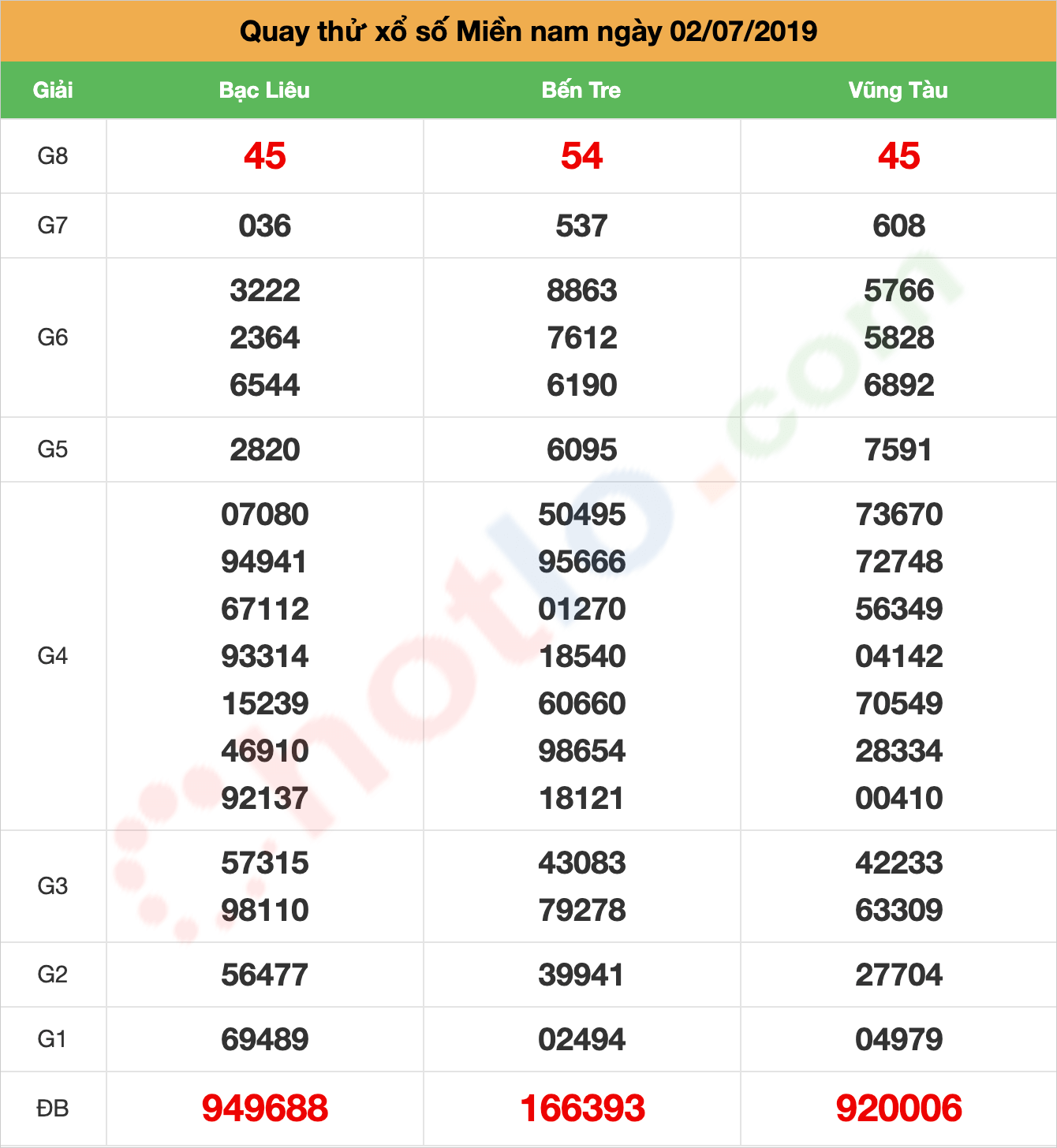
Task: Pick G4 number 67112
Action: (x=265, y=609)
